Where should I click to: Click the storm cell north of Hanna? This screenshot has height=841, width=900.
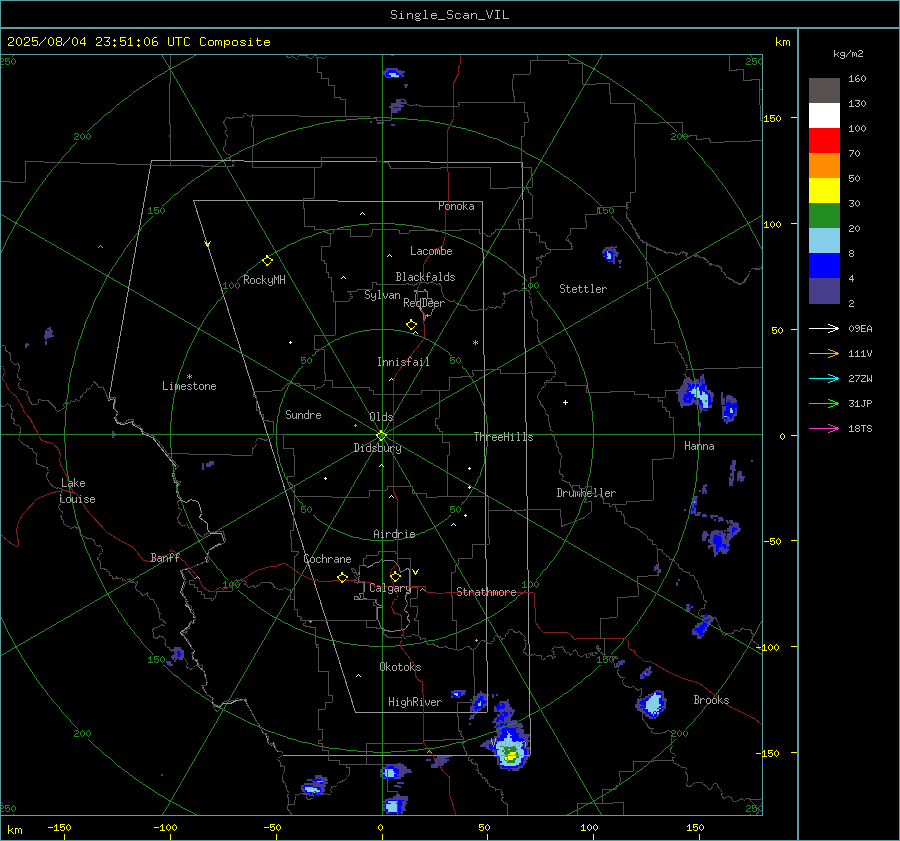[x=696, y=393]
